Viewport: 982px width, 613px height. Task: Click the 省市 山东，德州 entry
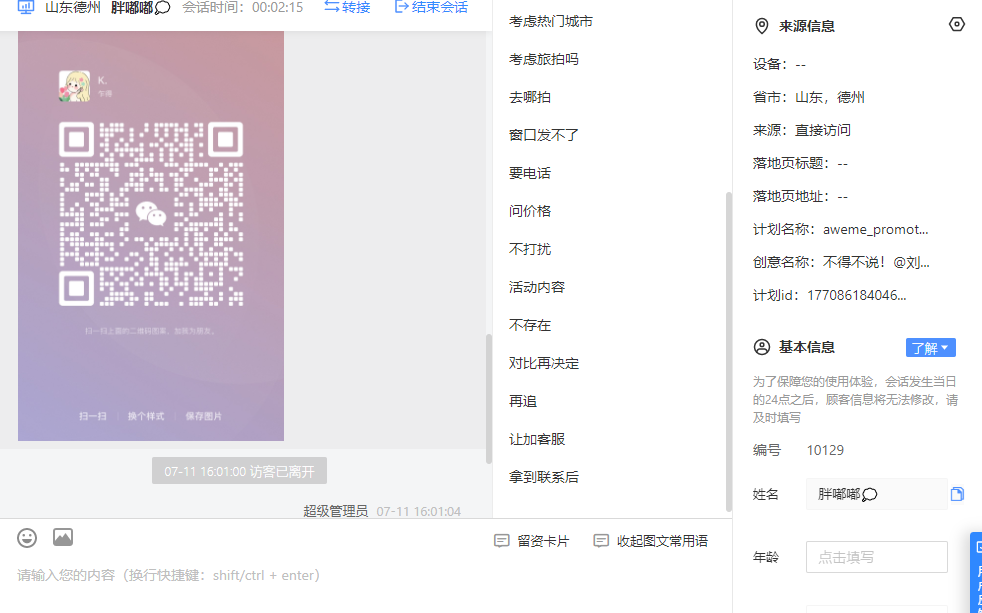point(809,97)
